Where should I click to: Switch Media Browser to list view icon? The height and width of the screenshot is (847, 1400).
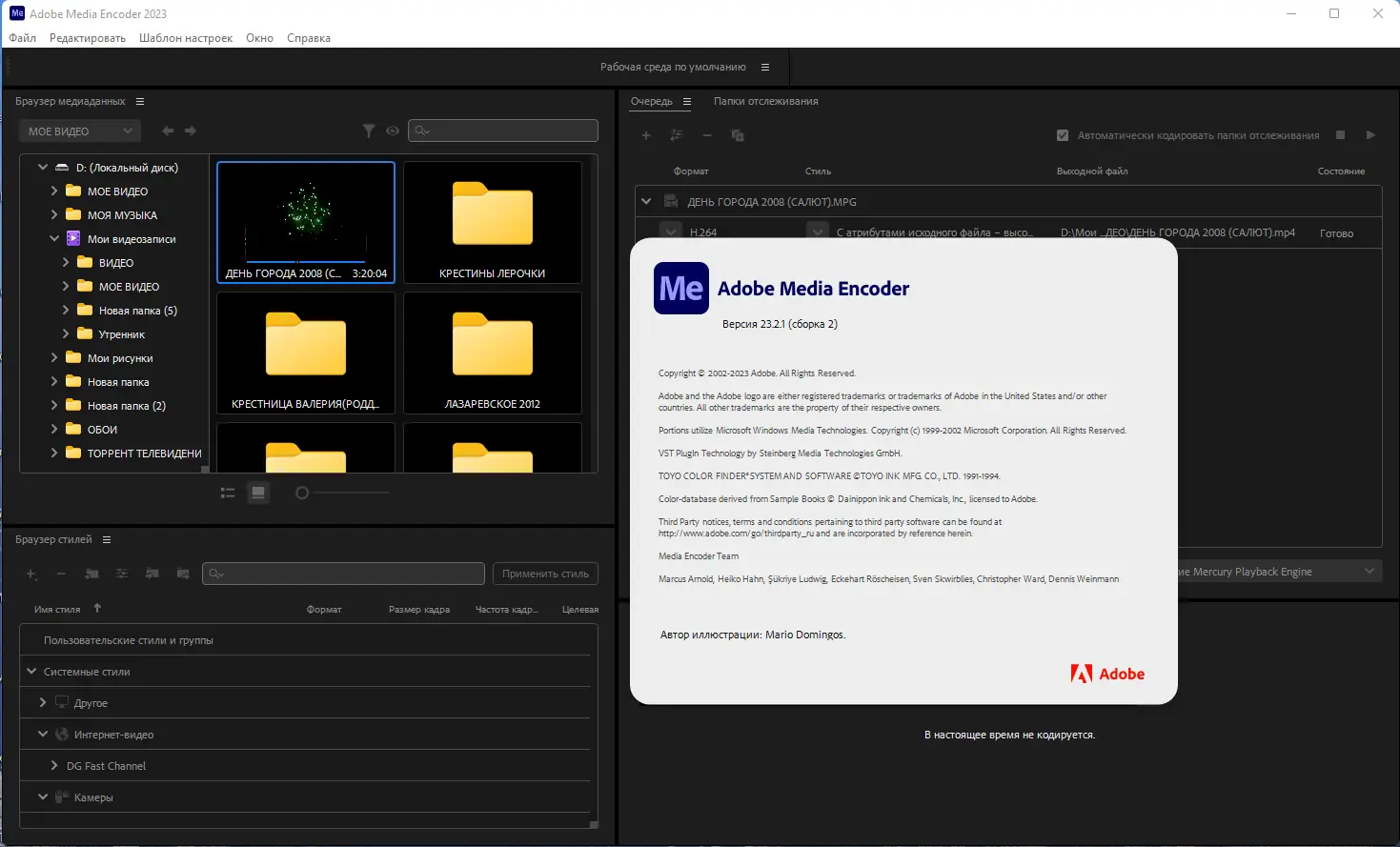[227, 493]
